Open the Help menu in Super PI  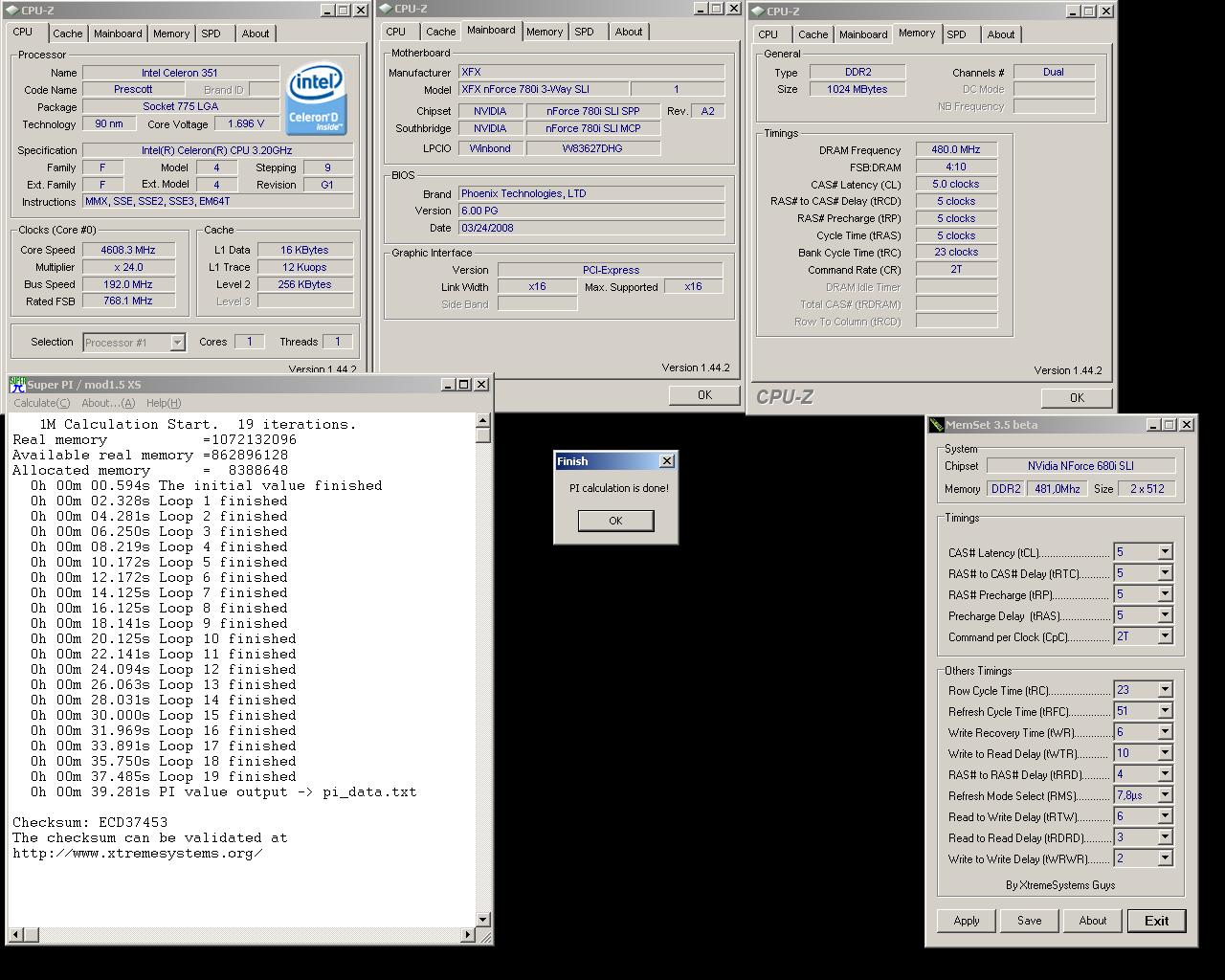pos(164,403)
